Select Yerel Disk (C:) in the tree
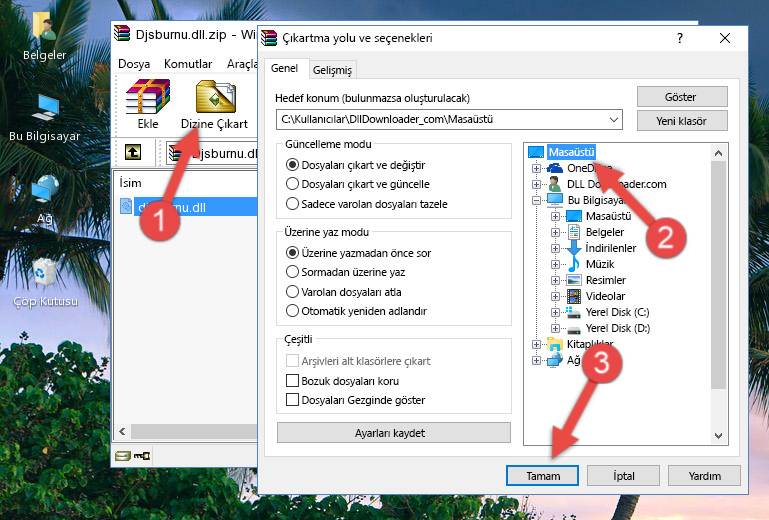 click(617, 312)
